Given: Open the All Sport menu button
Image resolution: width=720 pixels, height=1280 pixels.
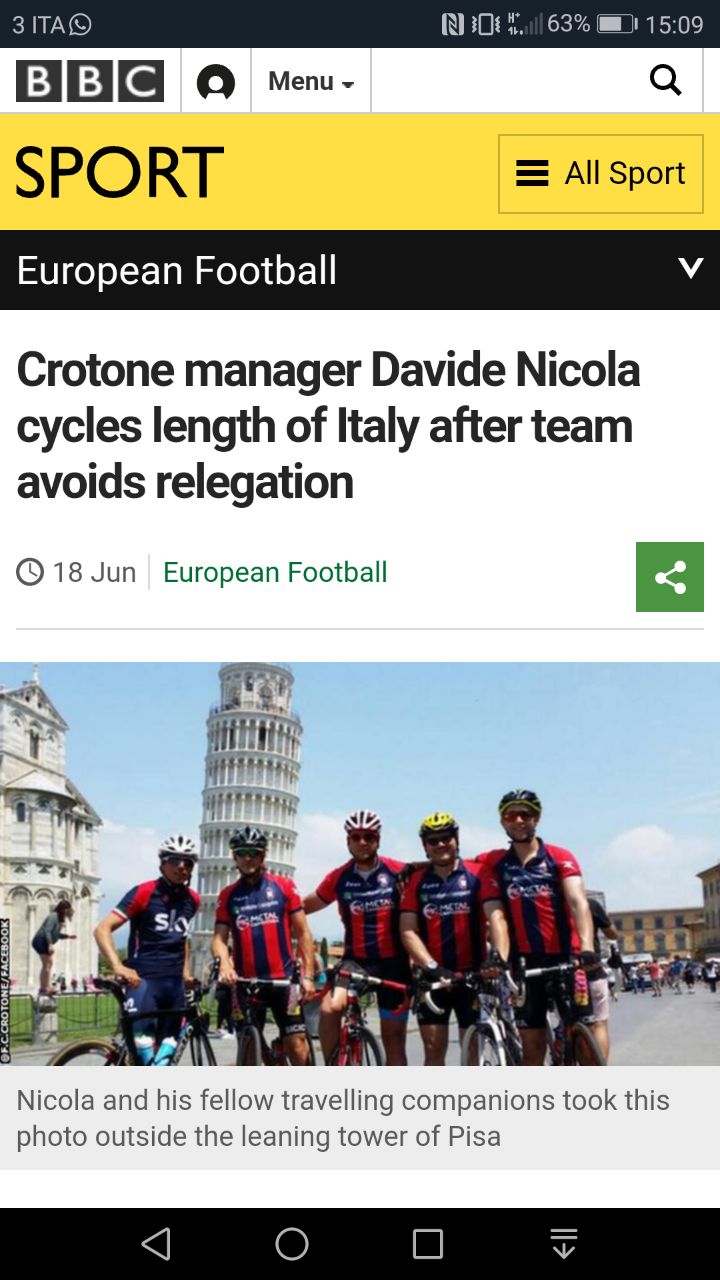Looking at the screenshot, I should click(x=601, y=174).
